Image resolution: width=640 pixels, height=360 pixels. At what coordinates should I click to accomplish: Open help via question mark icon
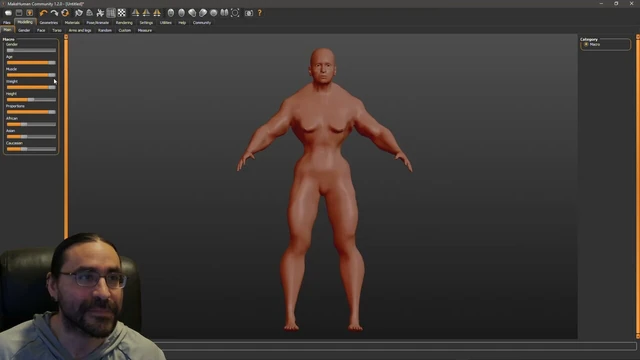click(260, 13)
